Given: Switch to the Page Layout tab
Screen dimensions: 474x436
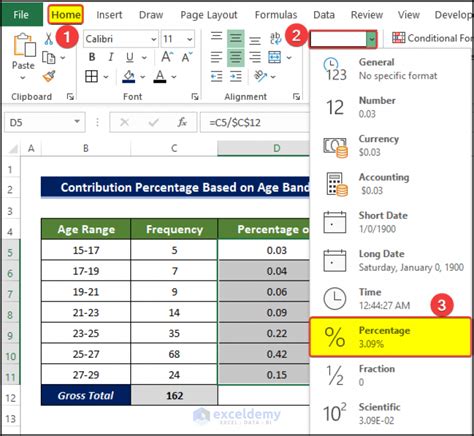Looking at the screenshot, I should pyautogui.click(x=209, y=15).
